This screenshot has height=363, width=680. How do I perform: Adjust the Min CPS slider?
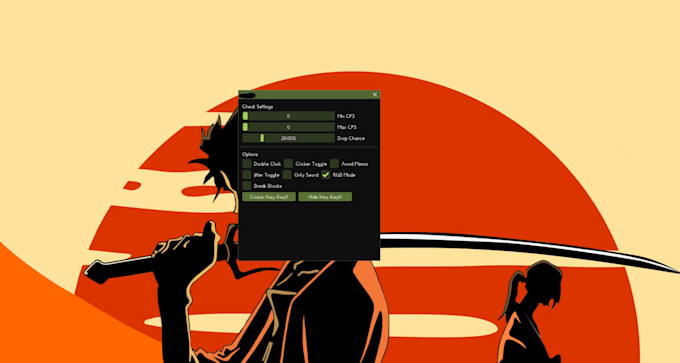(288, 116)
